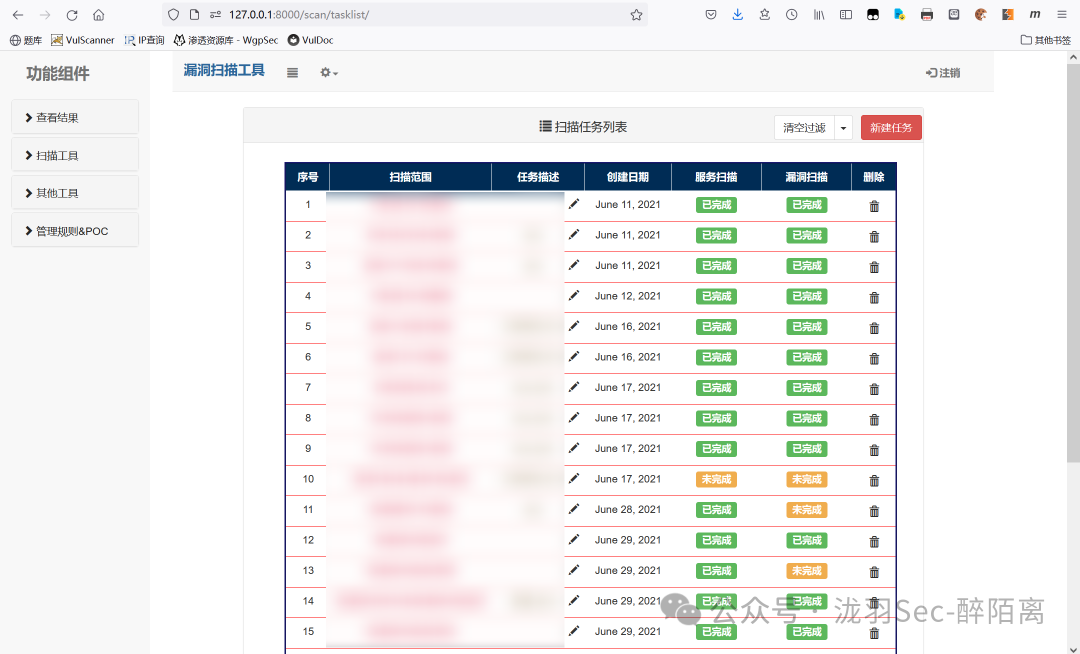Open the browser history clock icon
The width and height of the screenshot is (1080, 654).
point(791,14)
